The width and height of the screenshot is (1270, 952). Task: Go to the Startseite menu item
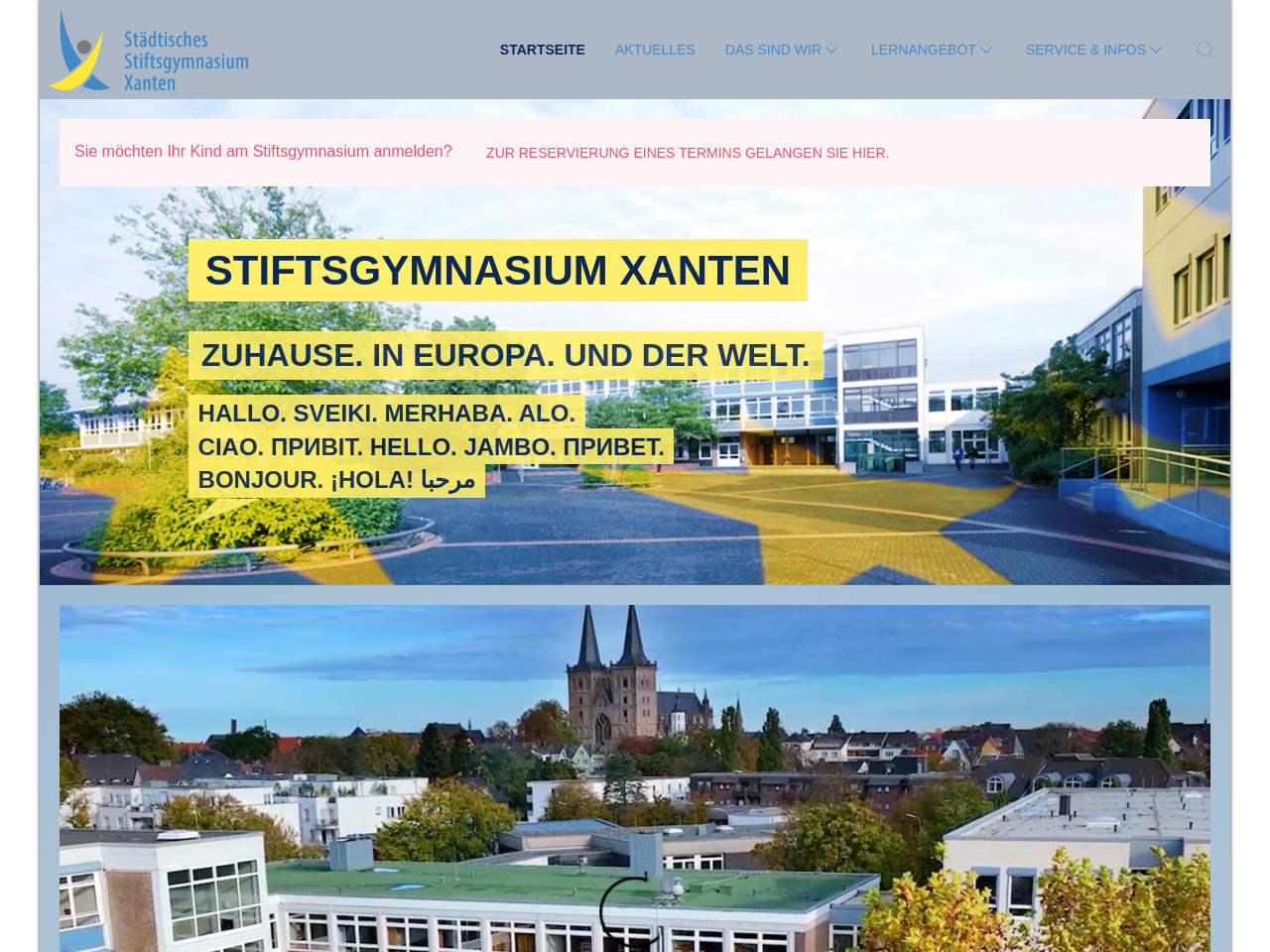(542, 50)
